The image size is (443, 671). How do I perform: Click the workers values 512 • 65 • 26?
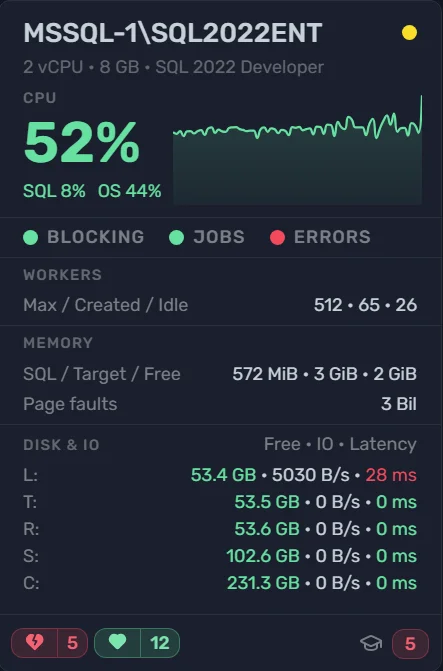click(365, 305)
